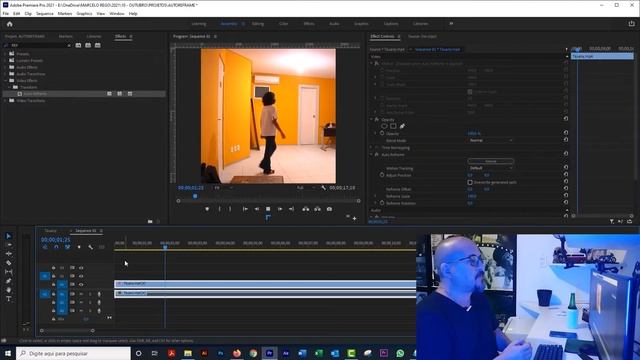640x360 pixels.
Task: Switch to the Color workspace
Action: [x=283, y=24]
